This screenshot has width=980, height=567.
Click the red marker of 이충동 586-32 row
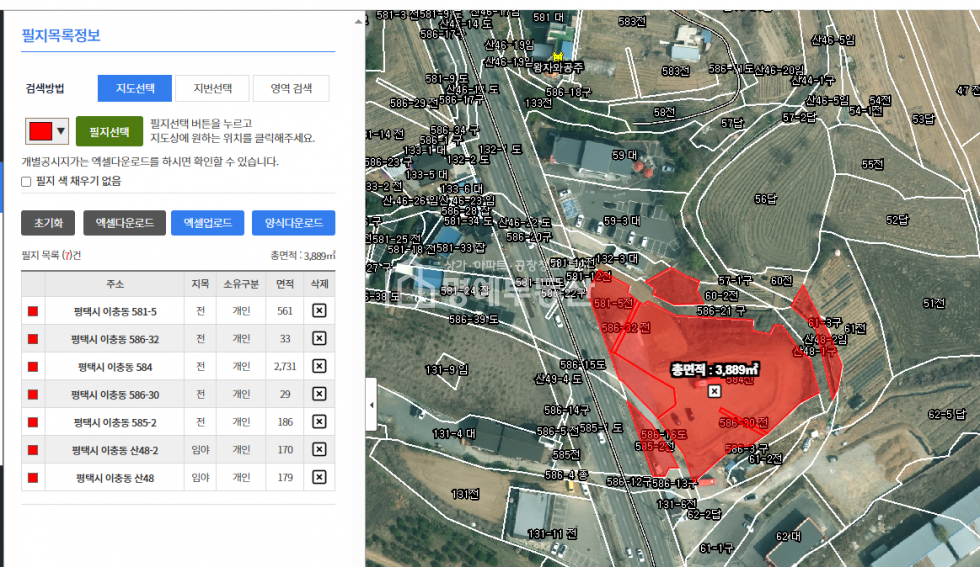[33, 339]
